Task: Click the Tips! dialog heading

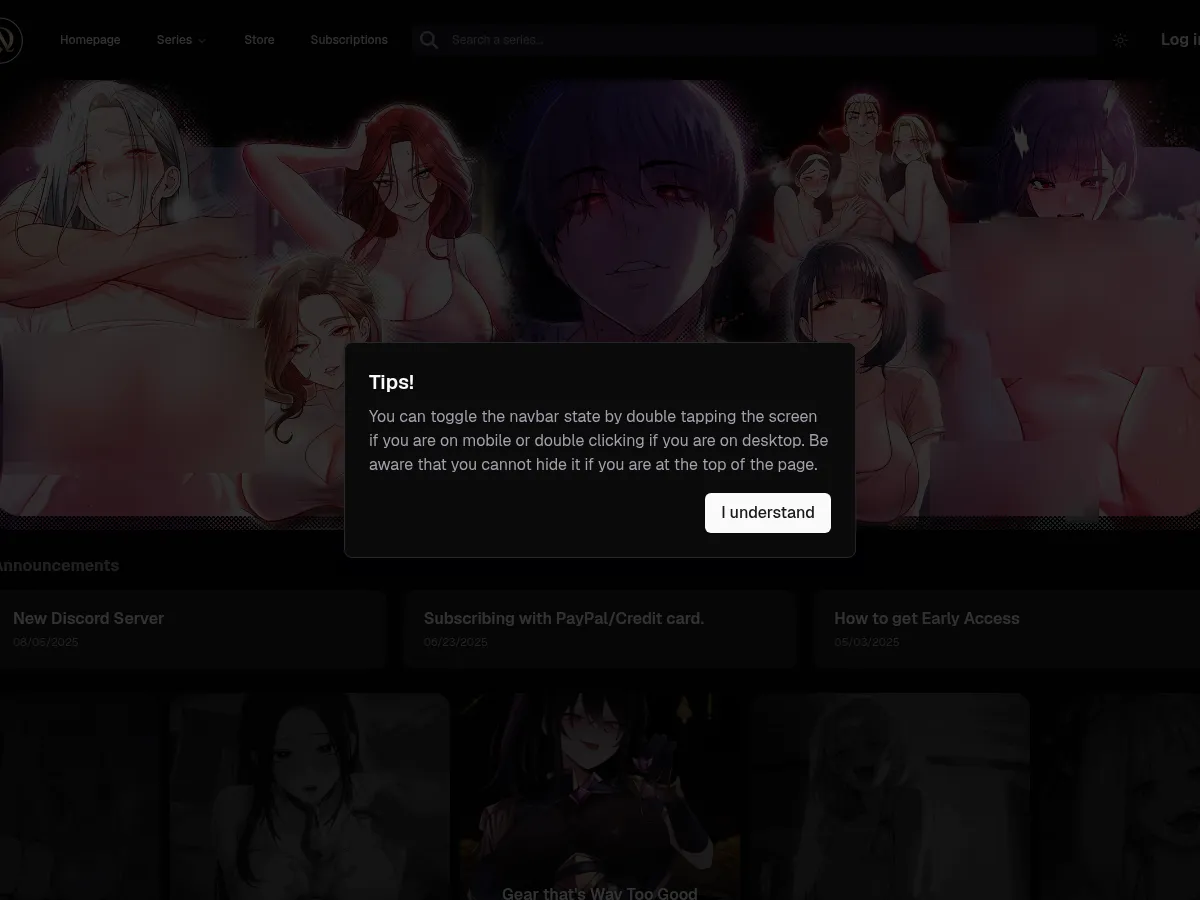Action: [391, 382]
